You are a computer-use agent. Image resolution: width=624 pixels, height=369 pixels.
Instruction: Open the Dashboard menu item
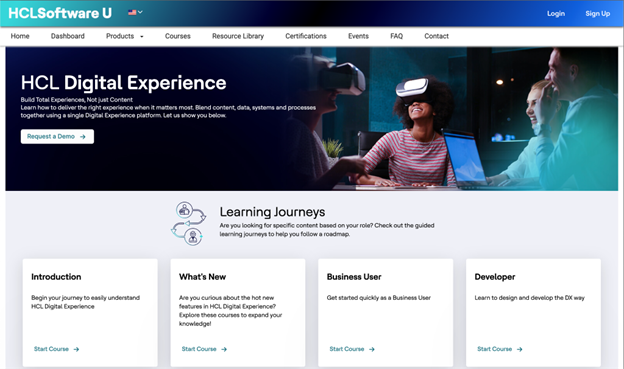tap(68, 36)
